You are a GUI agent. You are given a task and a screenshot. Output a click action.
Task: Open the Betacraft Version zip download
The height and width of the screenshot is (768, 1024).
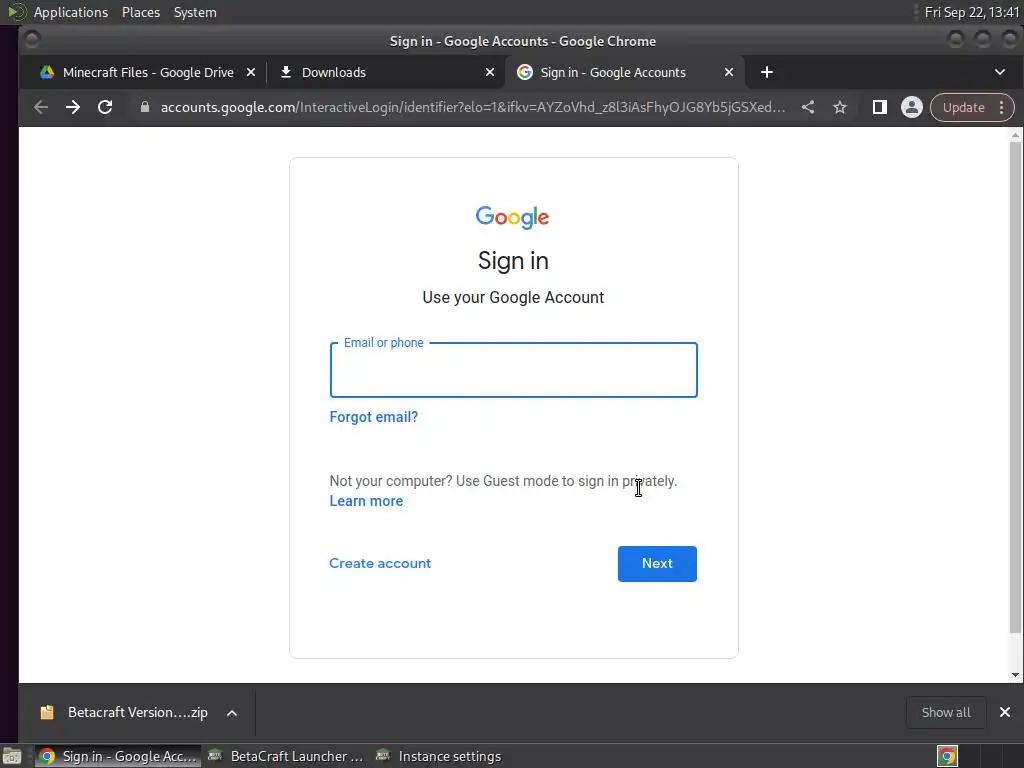[138, 712]
